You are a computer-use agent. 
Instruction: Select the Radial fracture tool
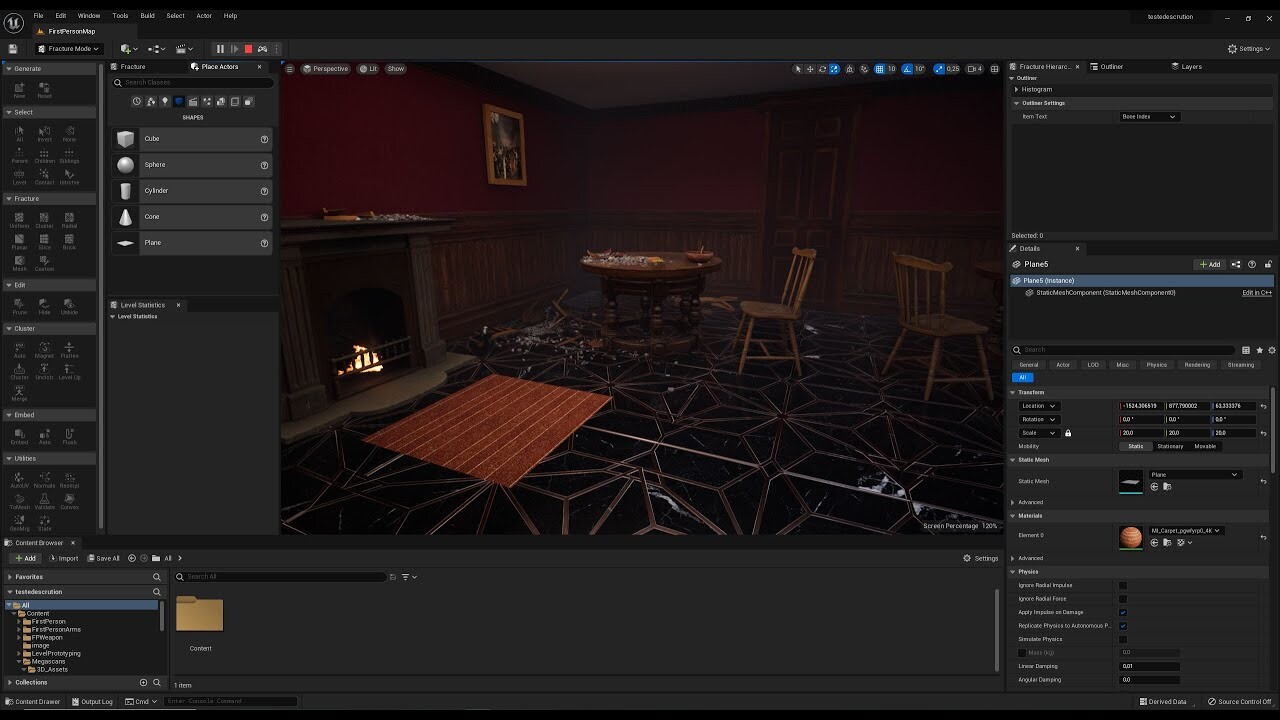(x=69, y=219)
